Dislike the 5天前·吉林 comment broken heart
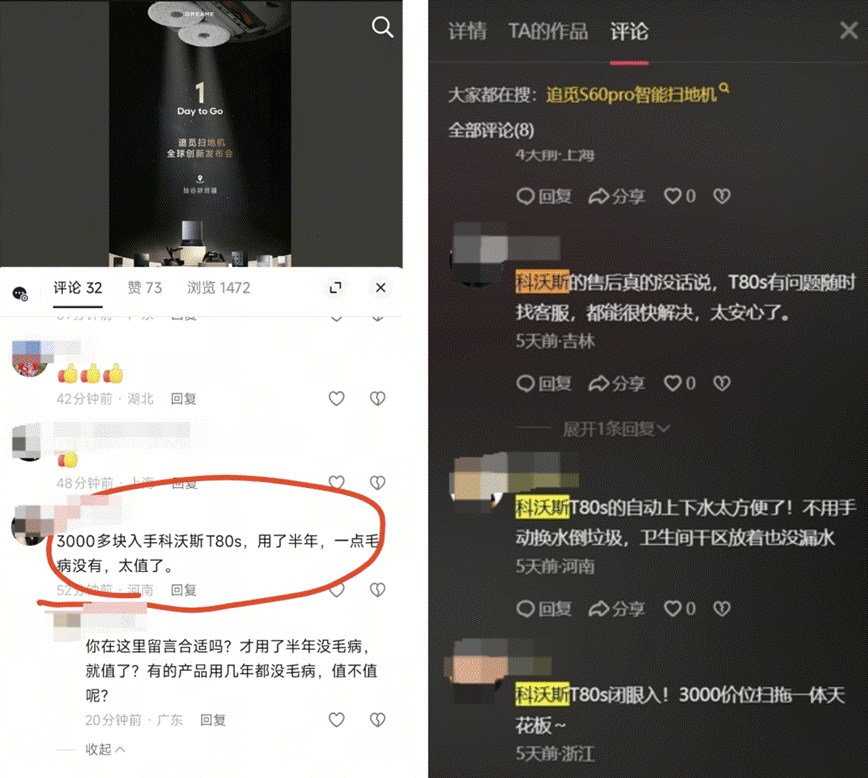 [x=722, y=383]
